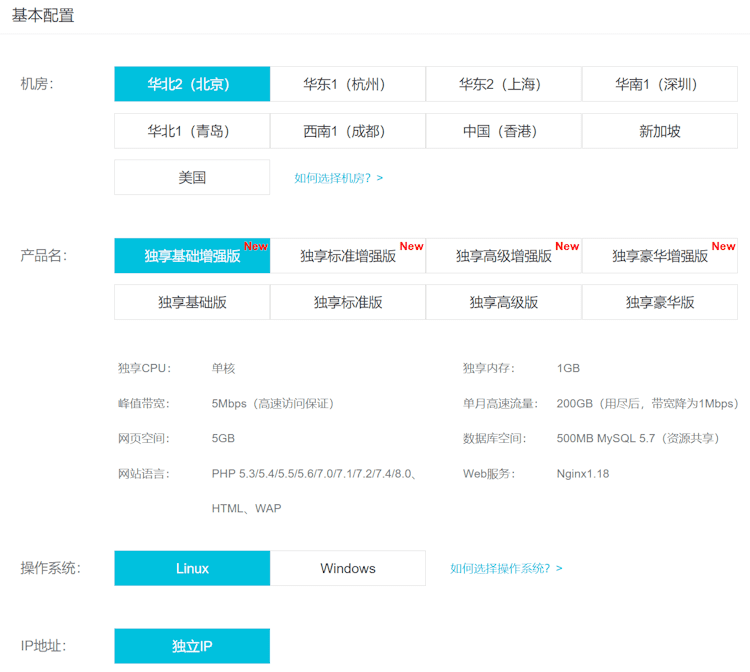750x672 pixels.
Task: Select 华北1（青岛） data center
Action: (x=192, y=131)
